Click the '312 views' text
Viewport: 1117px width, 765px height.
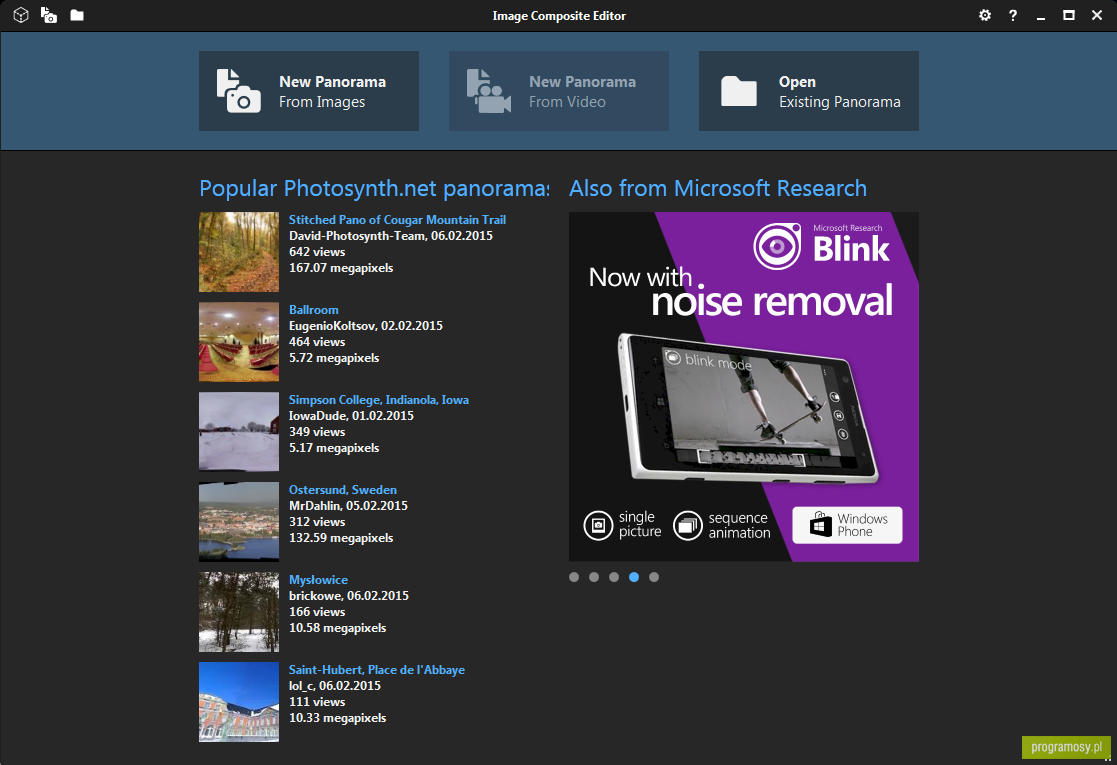point(317,521)
